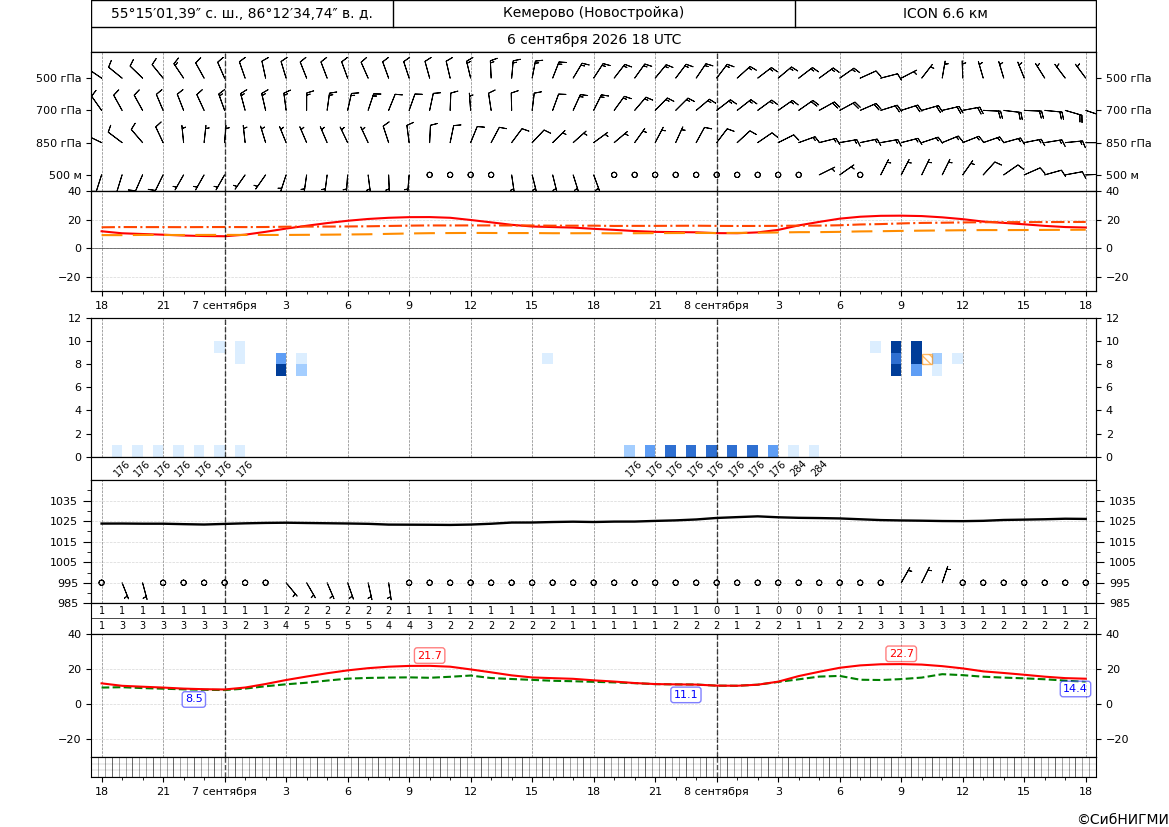Click the 850 гПа left axis label
Screen dimensions: 1169x827
[58, 143]
